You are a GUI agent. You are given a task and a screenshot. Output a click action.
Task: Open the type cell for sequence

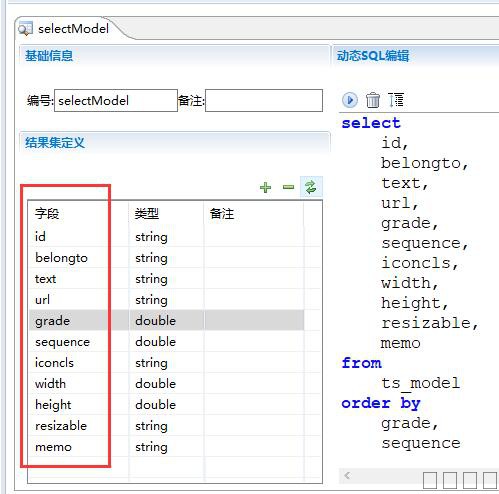tap(166, 342)
